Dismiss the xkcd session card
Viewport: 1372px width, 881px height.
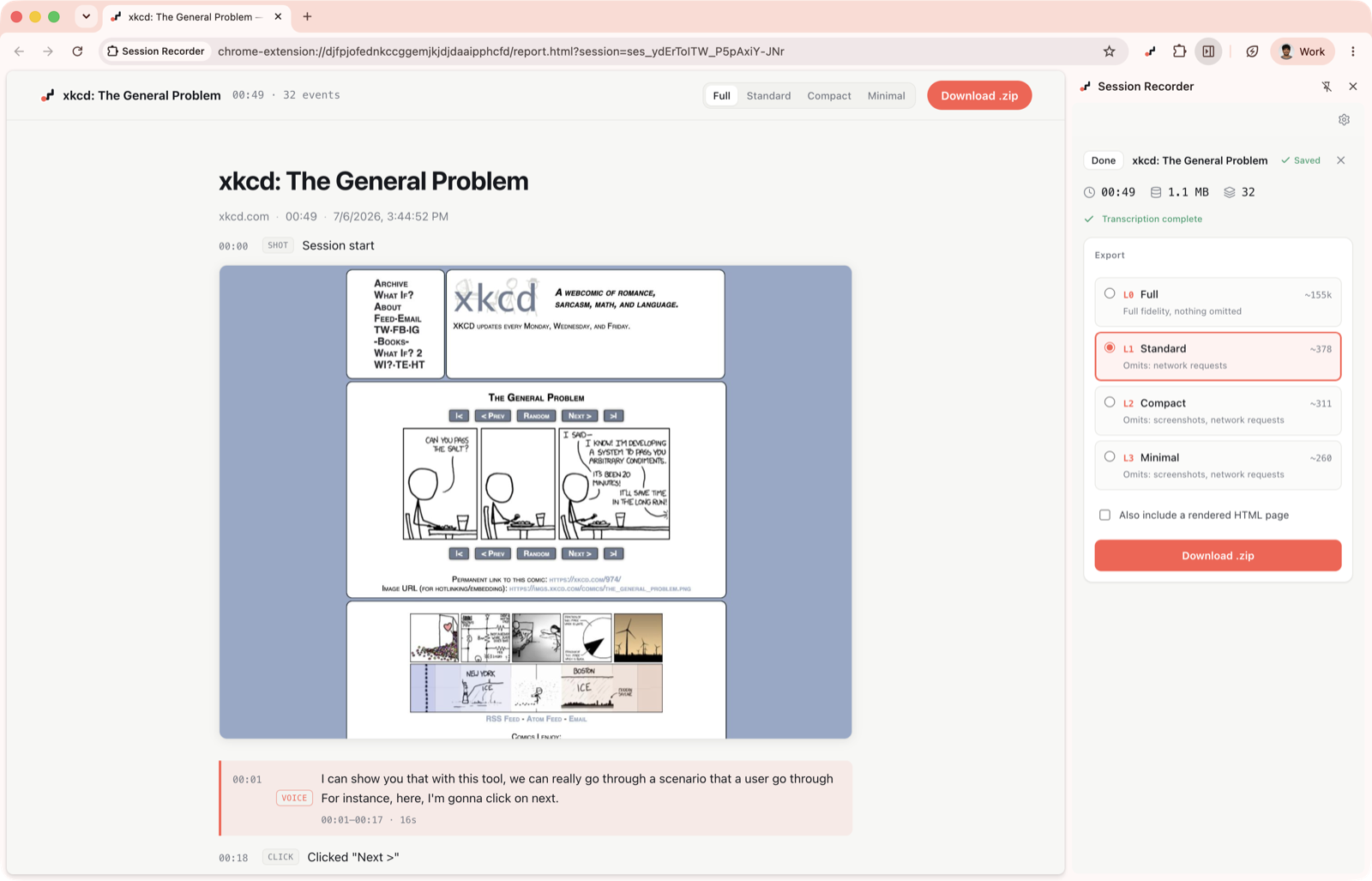[1341, 160]
